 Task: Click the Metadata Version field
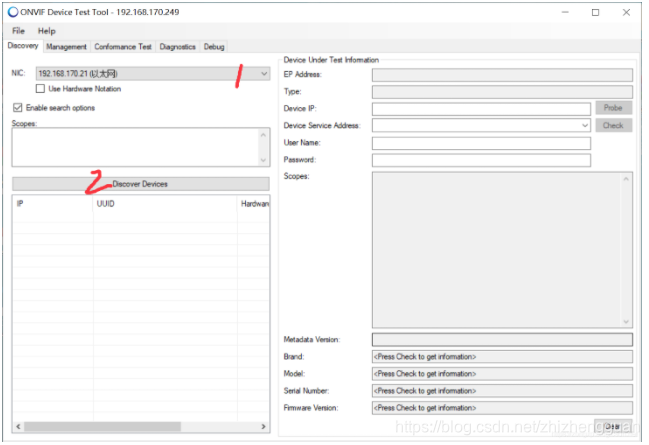[502, 340]
